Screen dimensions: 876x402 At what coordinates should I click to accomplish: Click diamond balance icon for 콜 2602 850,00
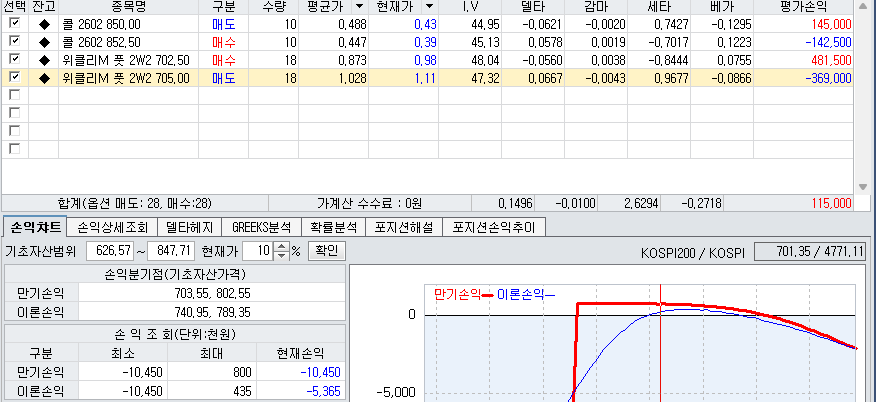click(x=44, y=24)
